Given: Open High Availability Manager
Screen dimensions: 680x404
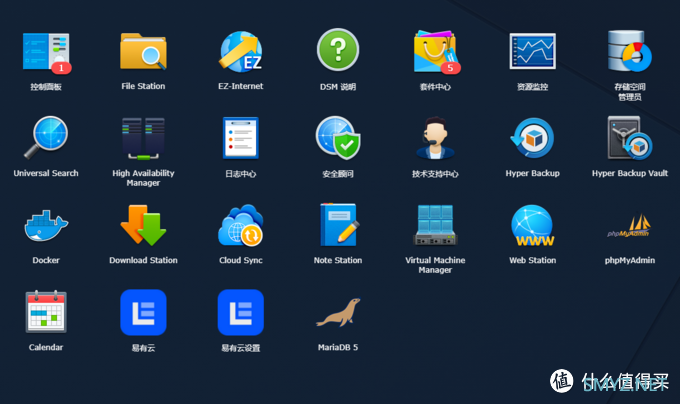Looking at the screenshot, I should (143, 138).
